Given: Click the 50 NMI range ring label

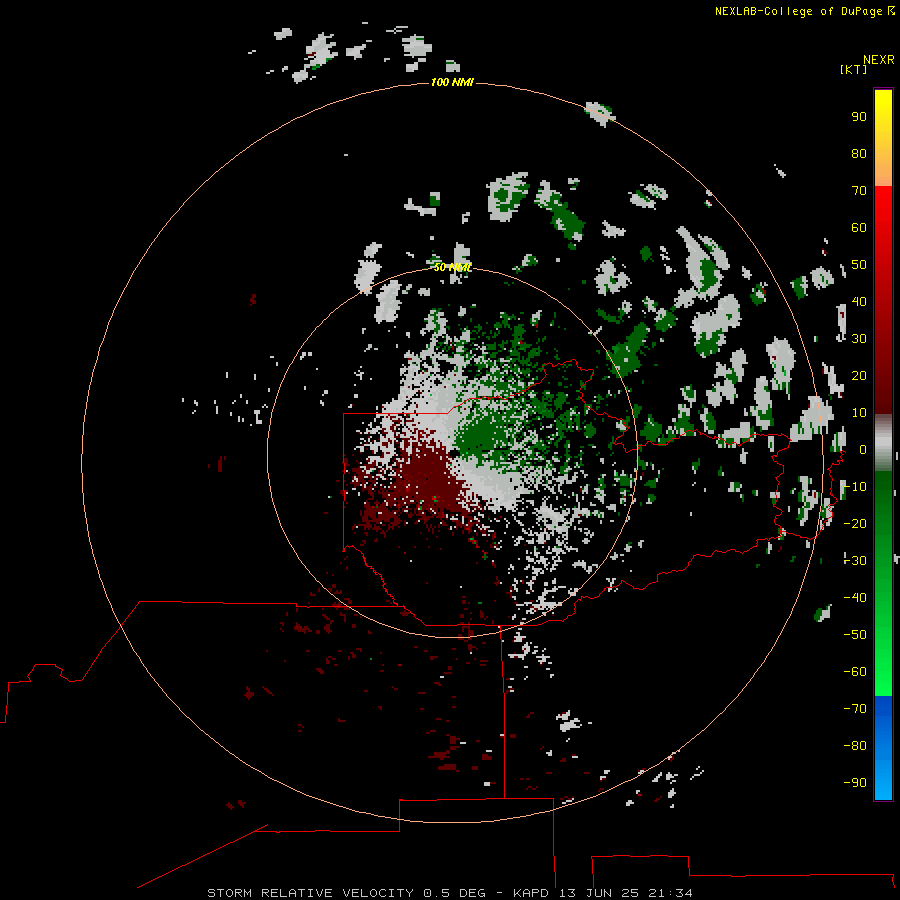Looking at the screenshot, I should [452, 267].
